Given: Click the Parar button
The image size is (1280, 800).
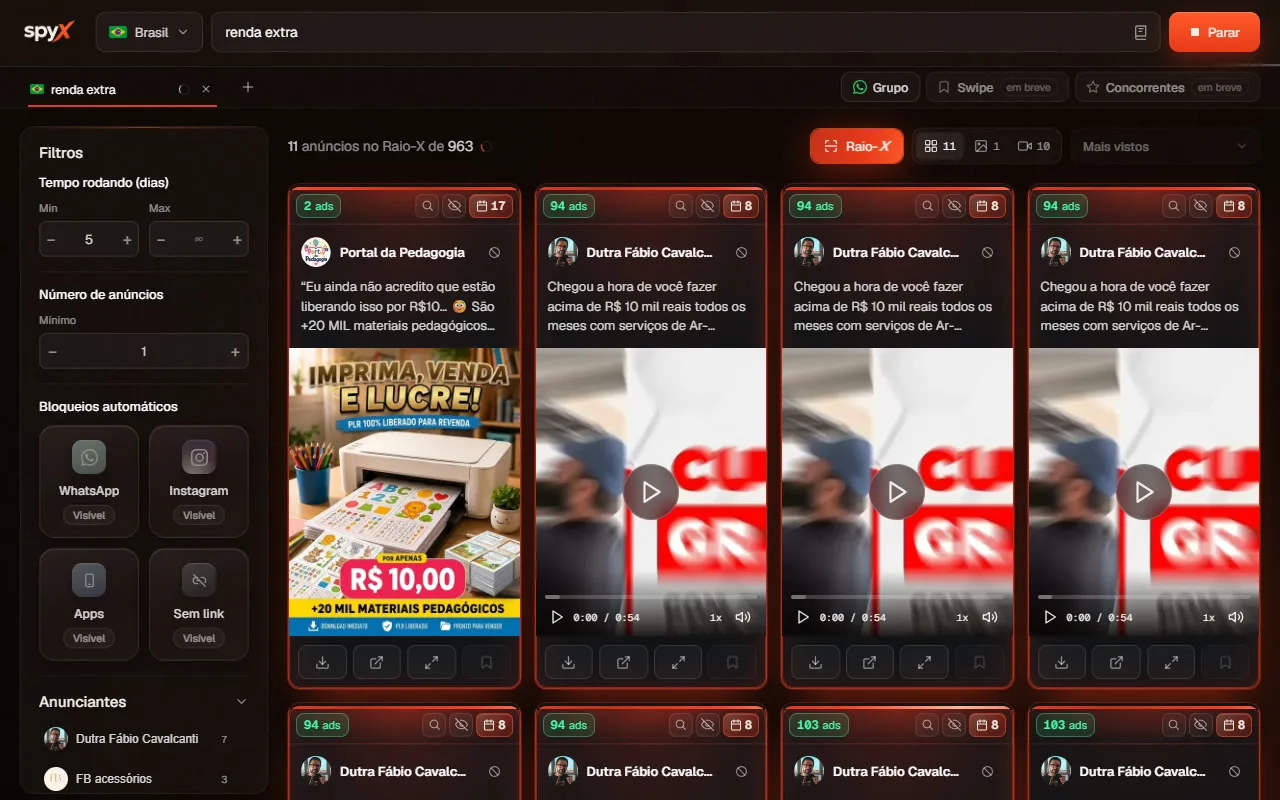Looking at the screenshot, I should 1214,32.
